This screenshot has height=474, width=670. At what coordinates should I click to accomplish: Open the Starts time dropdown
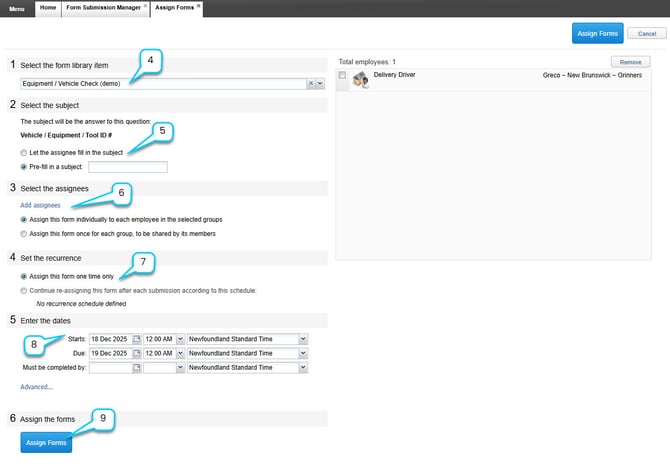click(x=179, y=339)
